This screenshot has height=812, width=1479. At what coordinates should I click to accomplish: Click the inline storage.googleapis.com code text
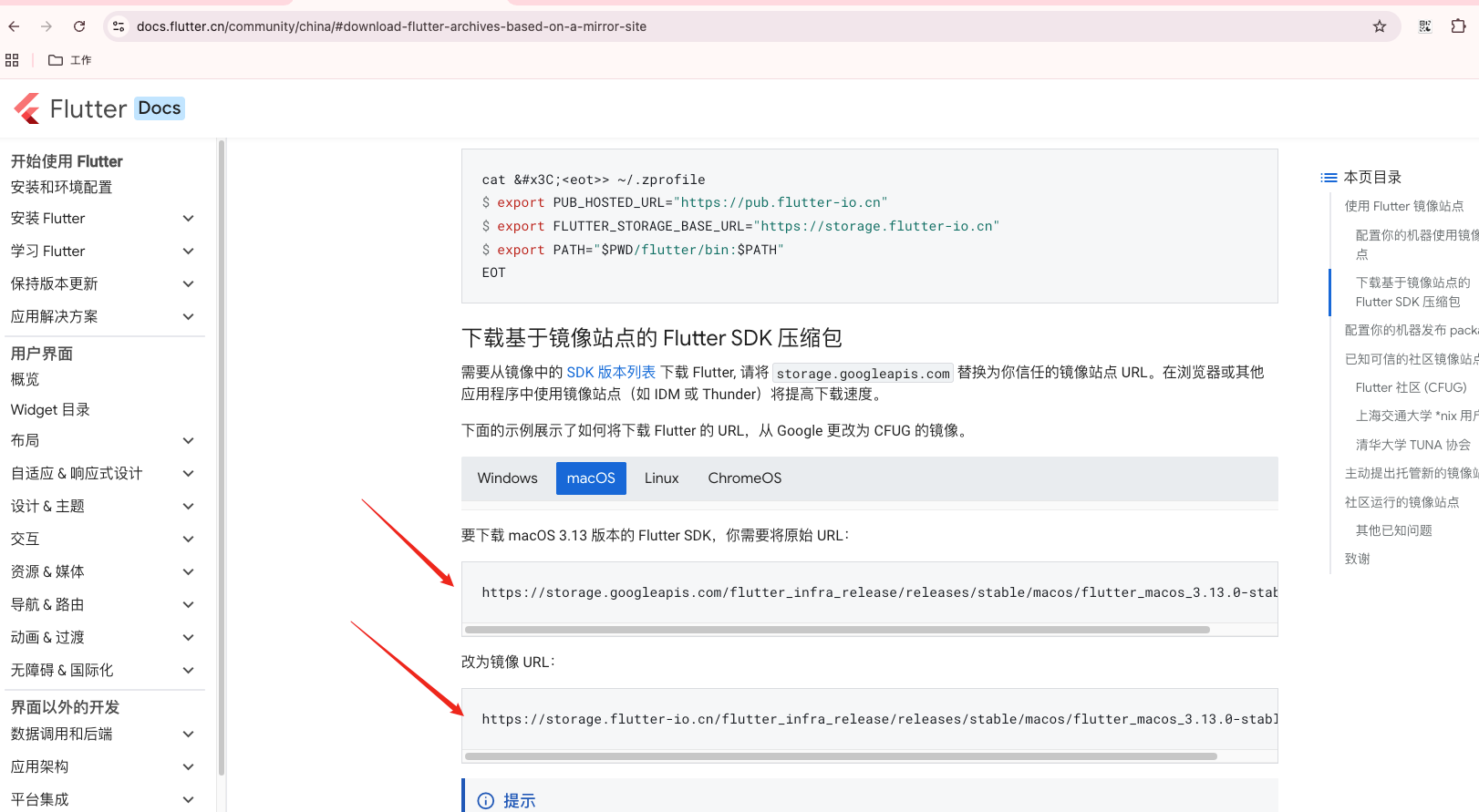coord(863,373)
